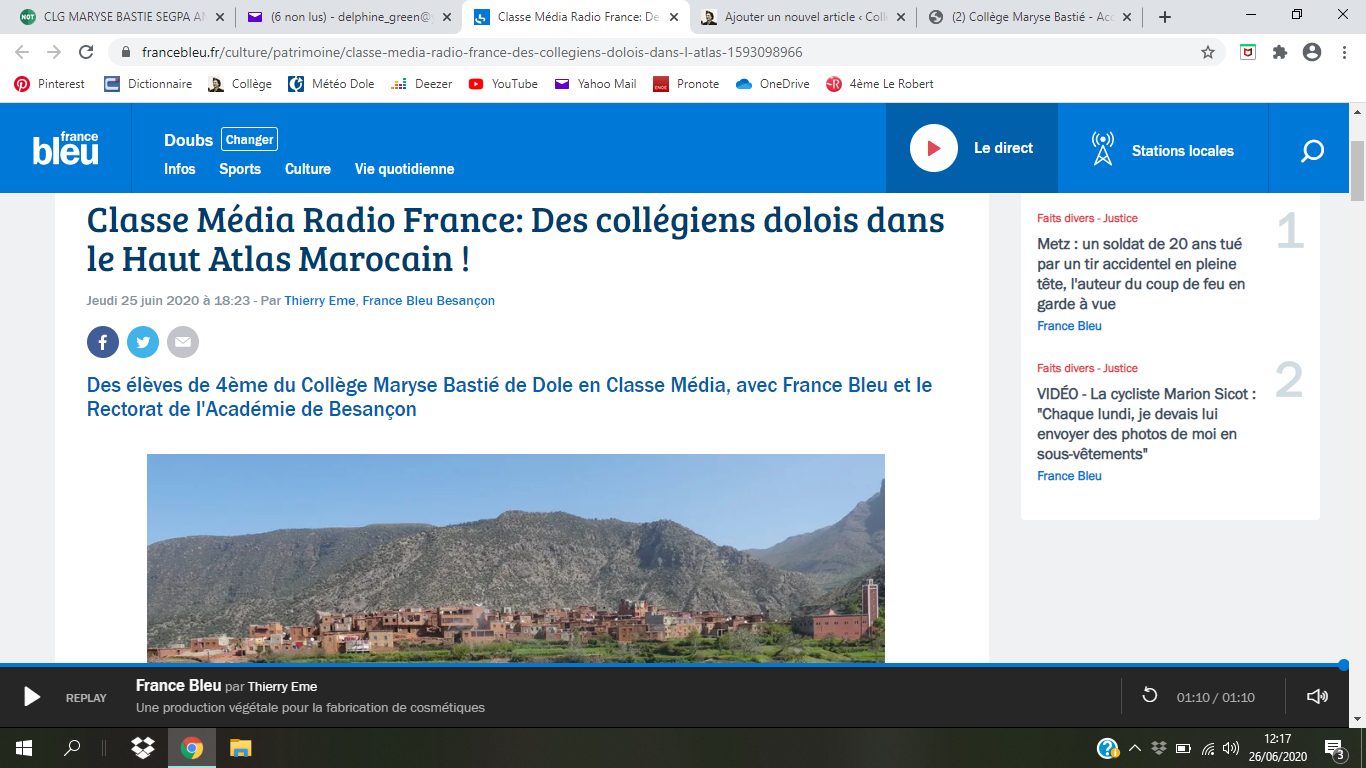This screenshot has width=1366, height=768.
Task: Open the Vie quotidienne menu
Action: pyautogui.click(x=404, y=169)
